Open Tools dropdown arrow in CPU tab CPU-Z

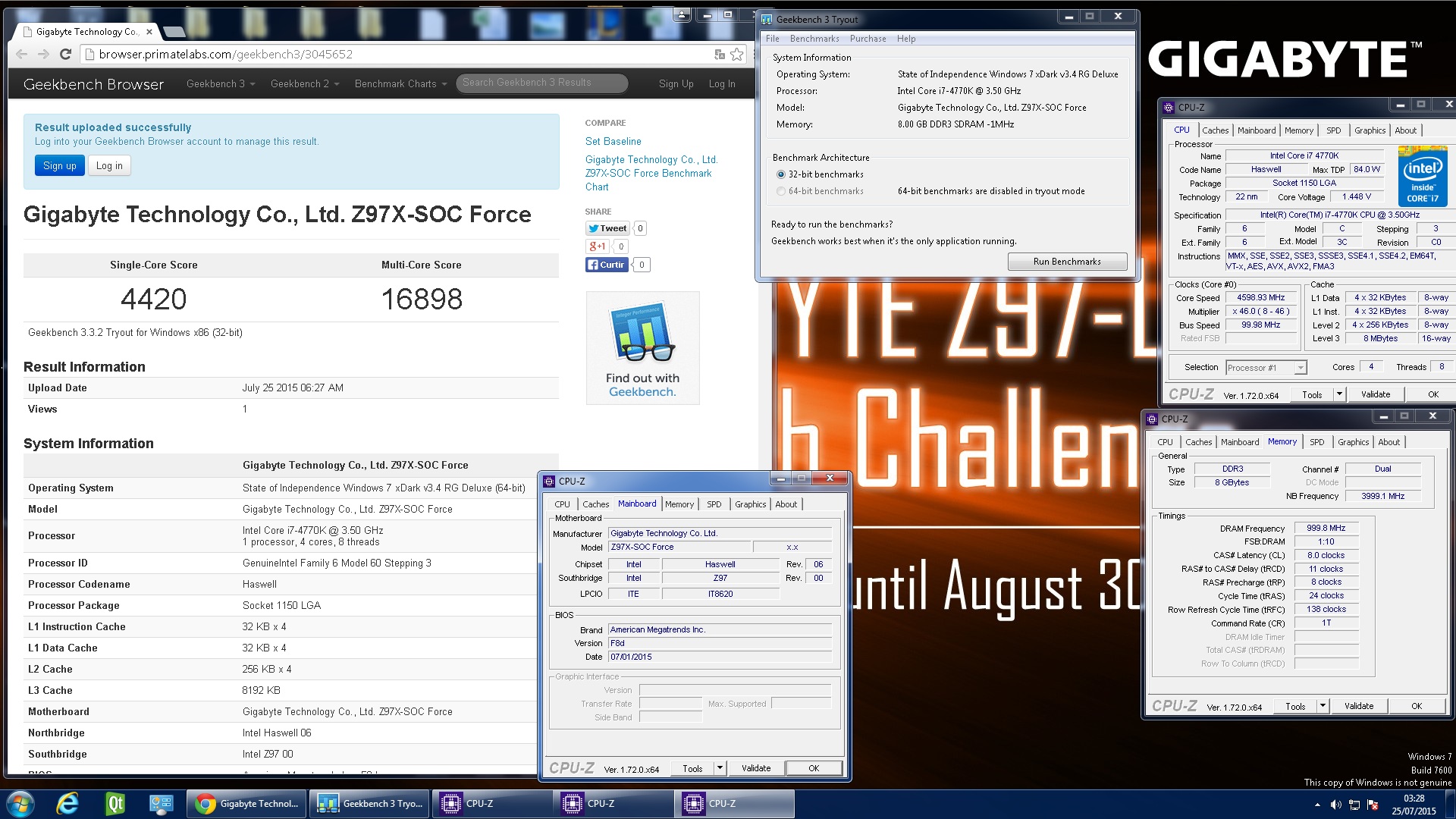tap(1338, 394)
